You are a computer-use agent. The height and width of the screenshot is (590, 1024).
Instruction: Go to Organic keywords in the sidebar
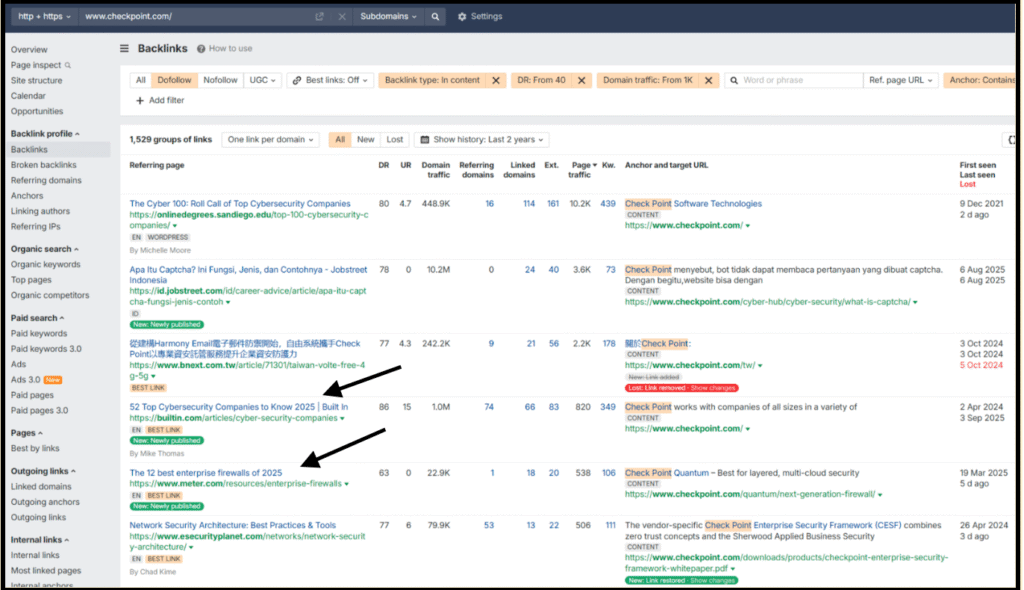point(46,265)
